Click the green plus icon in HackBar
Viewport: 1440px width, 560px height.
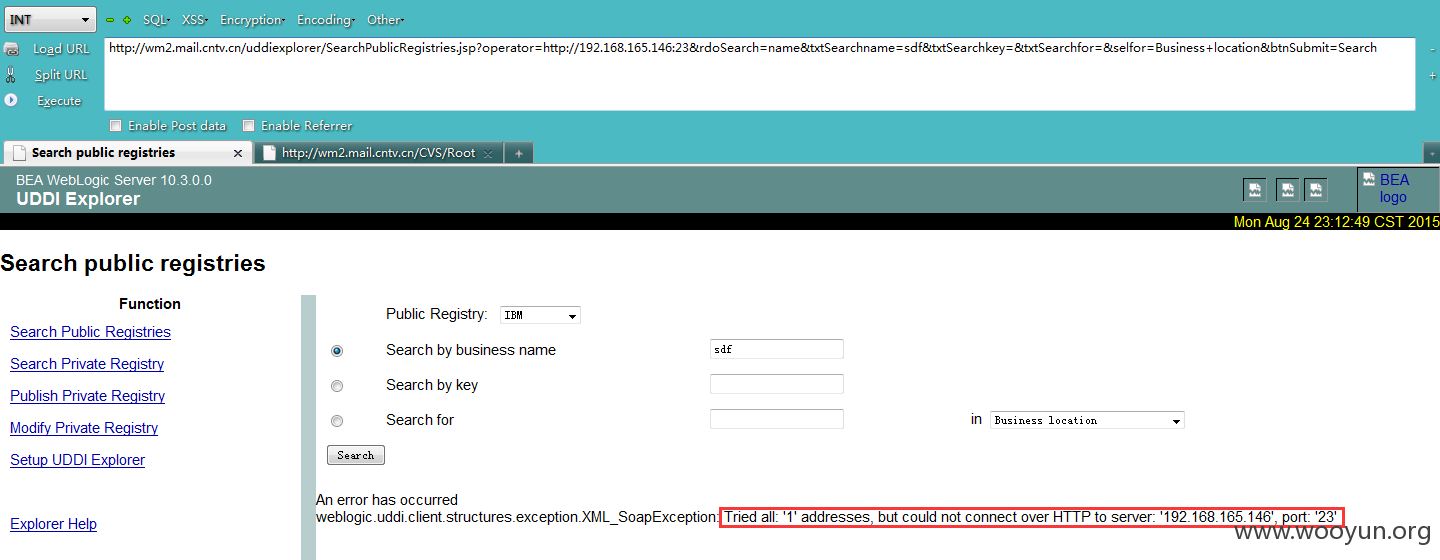(x=127, y=19)
